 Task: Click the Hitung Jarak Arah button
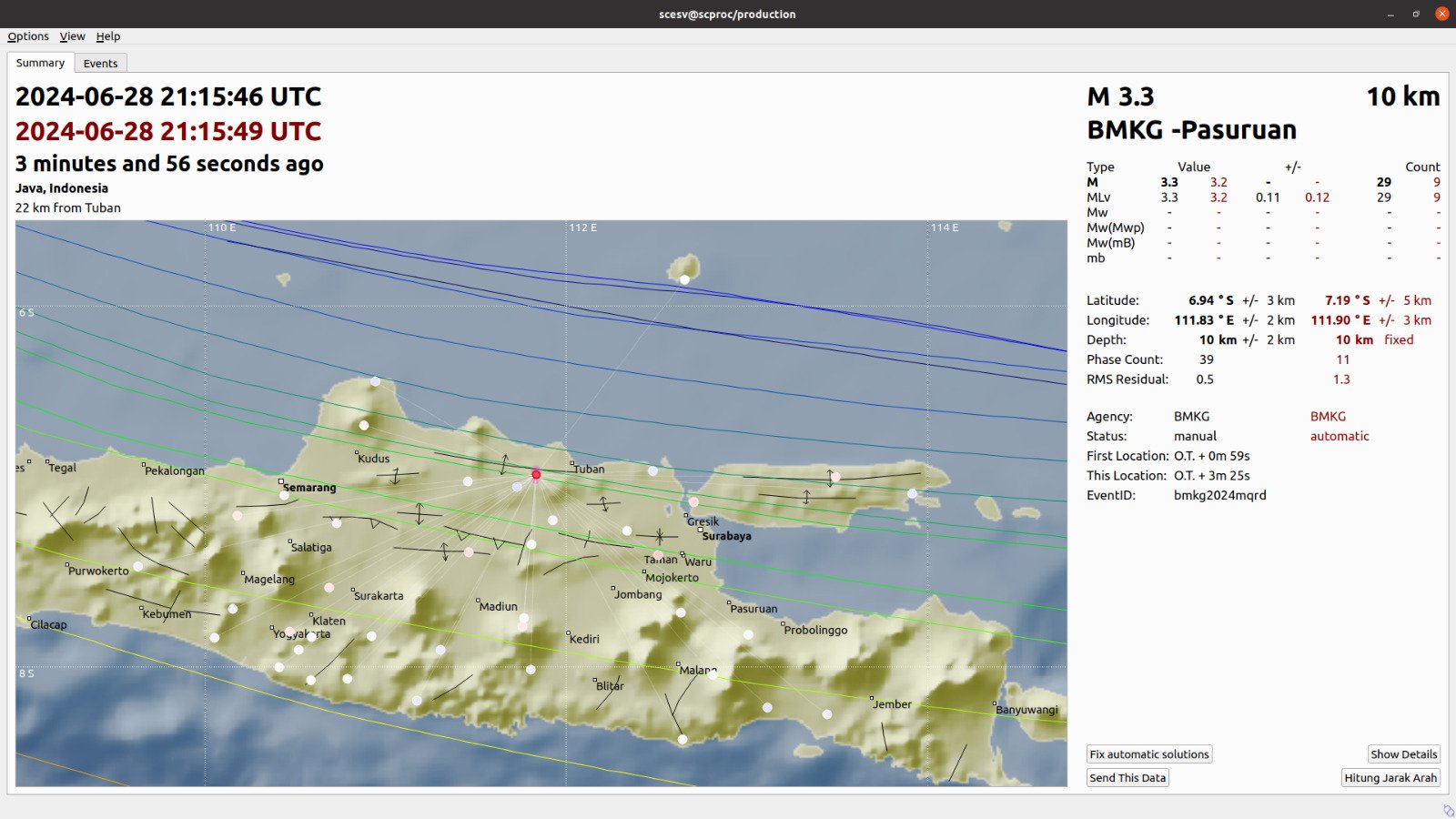[x=1390, y=778]
